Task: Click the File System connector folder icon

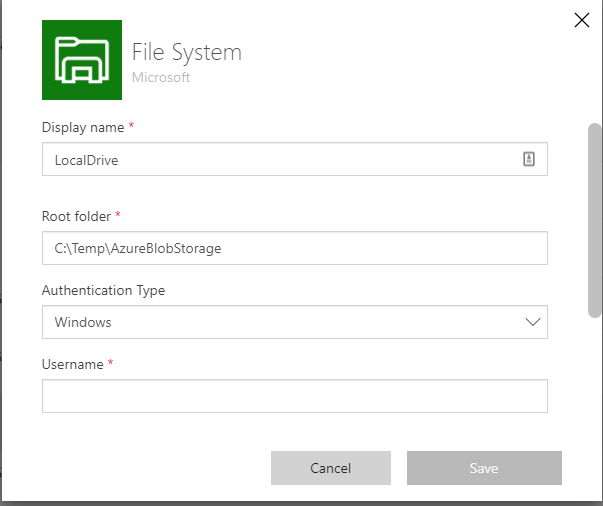Action: pyautogui.click(x=82, y=60)
